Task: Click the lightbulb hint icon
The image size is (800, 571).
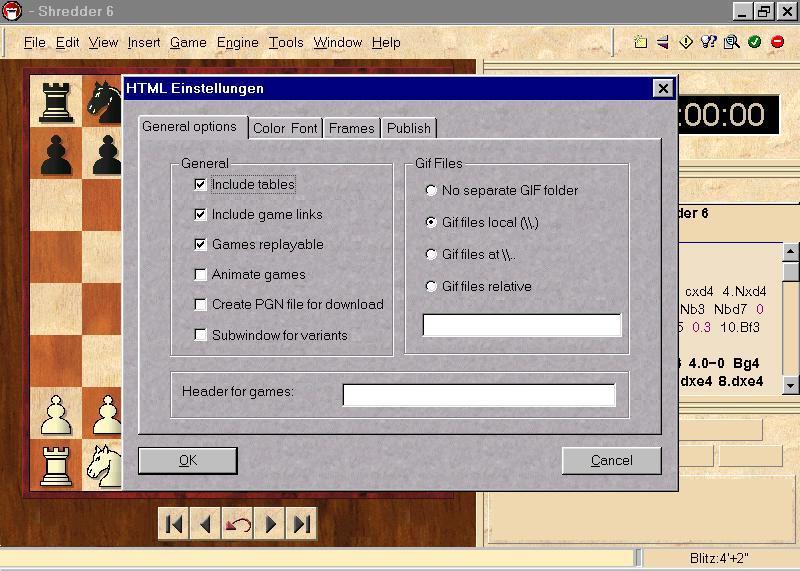Action: pyautogui.click(x=709, y=42)
